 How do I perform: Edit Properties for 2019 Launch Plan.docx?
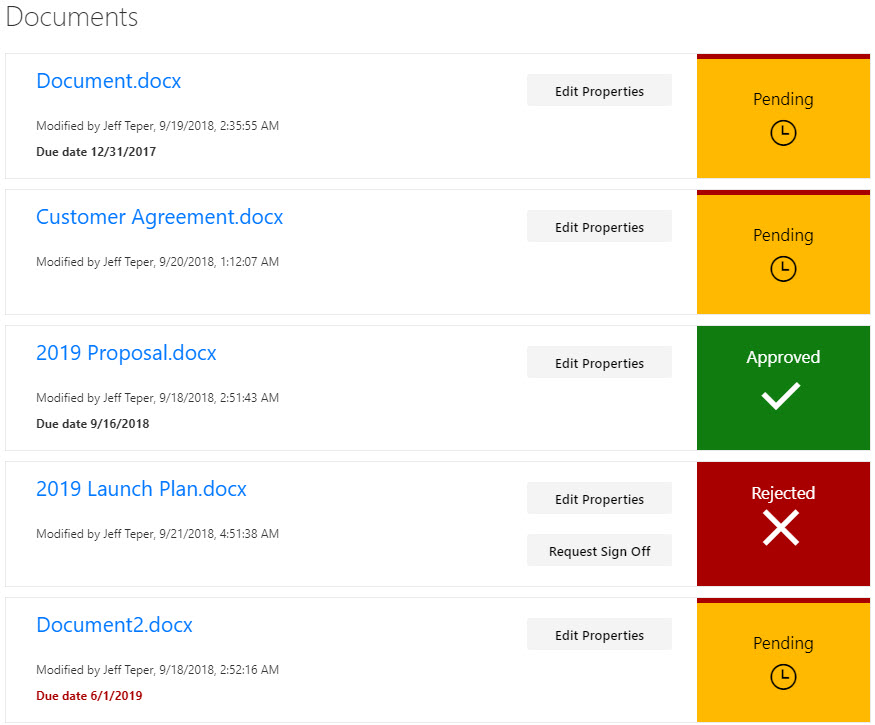tap(599, 498)
